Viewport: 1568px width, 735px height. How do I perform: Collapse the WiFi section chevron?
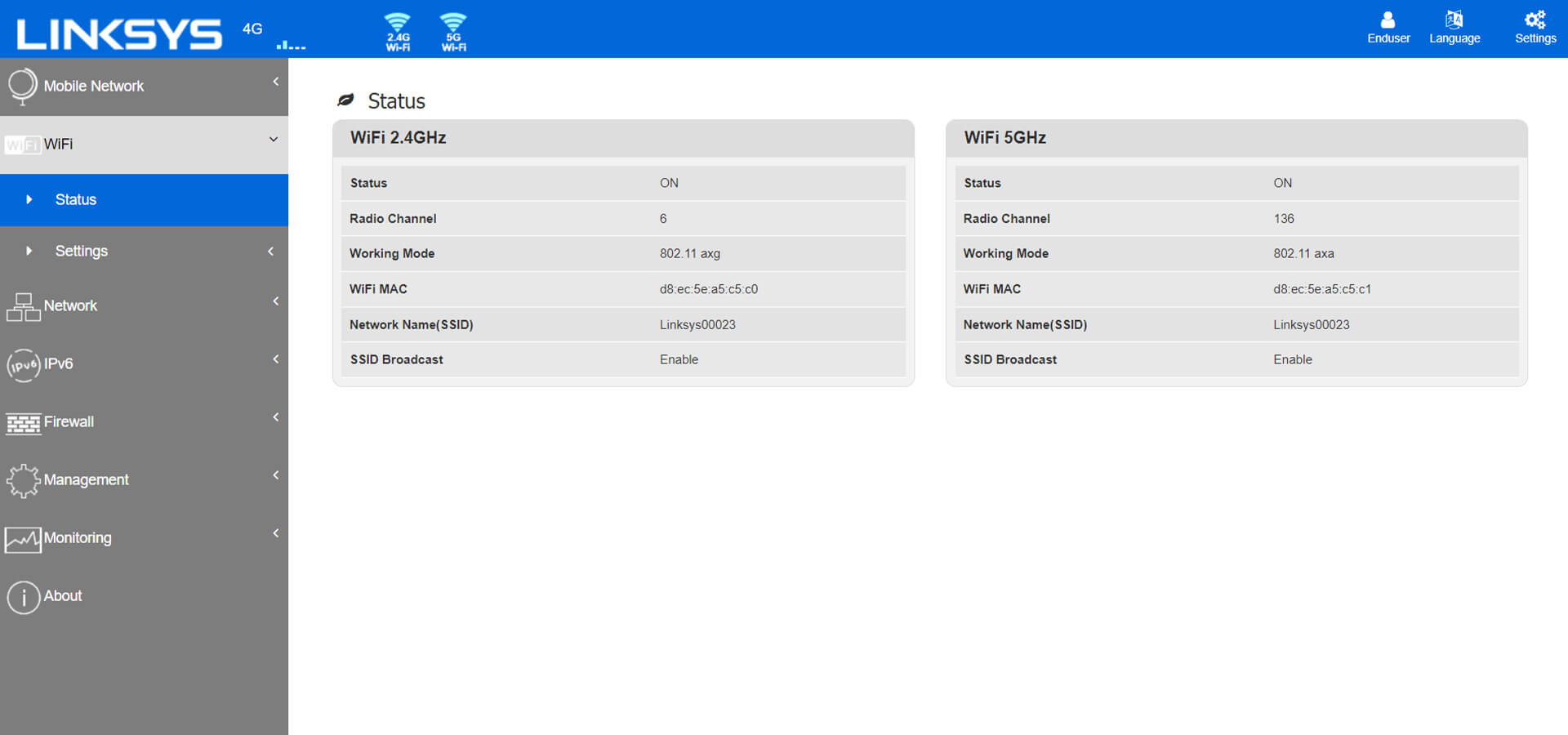pos(274,140)
